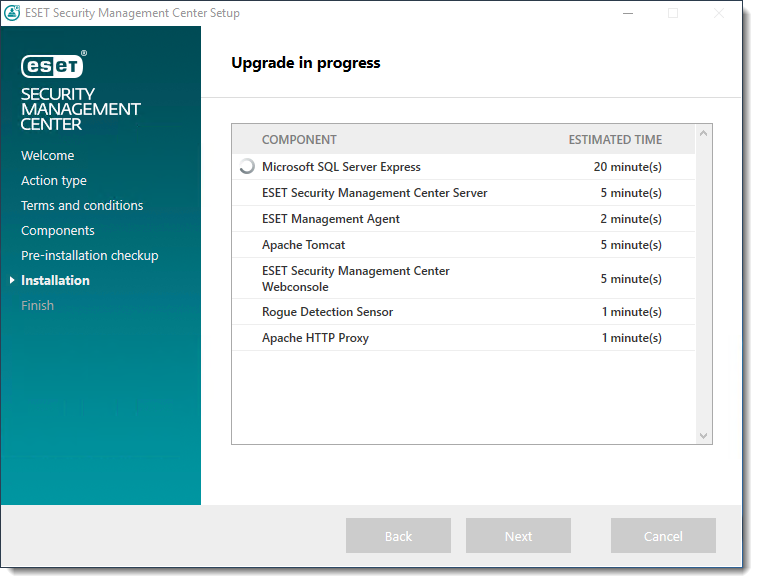Minimize the setup window
Screen dimensions: 758x583
[x=628, y=13]
